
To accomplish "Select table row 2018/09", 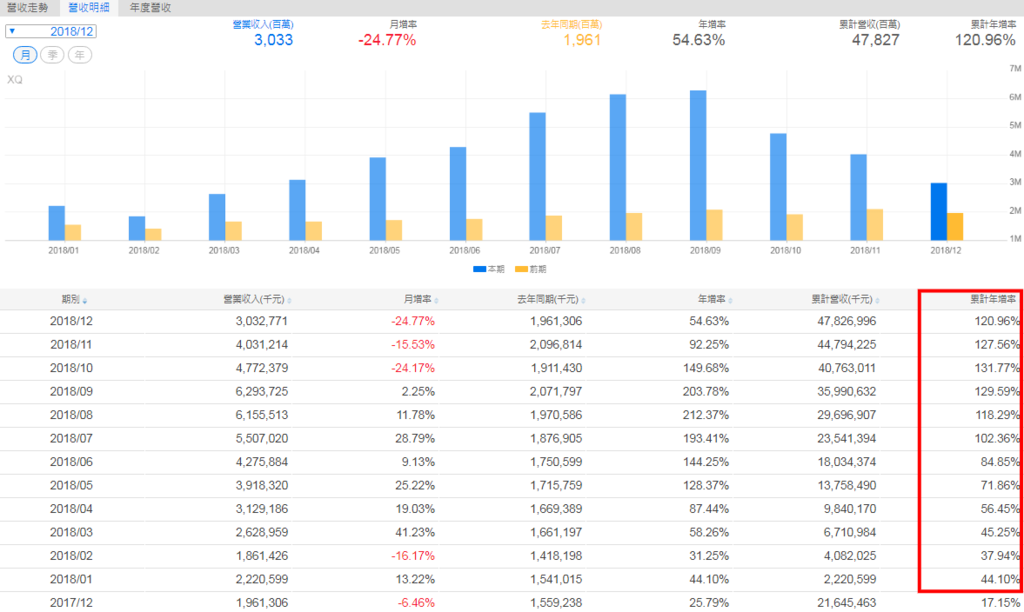I will tap(512, 392).
